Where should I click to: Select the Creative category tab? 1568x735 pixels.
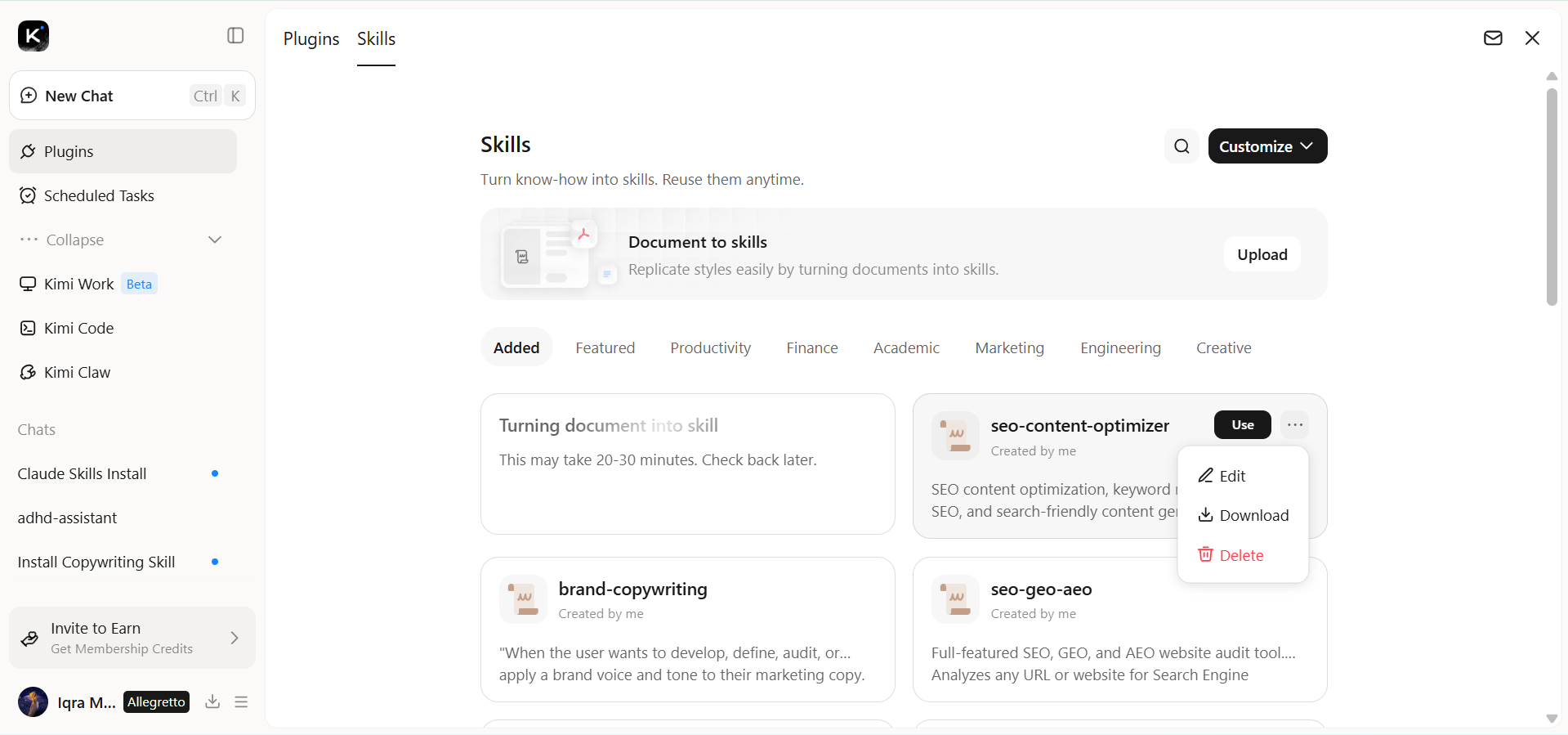1224,347
